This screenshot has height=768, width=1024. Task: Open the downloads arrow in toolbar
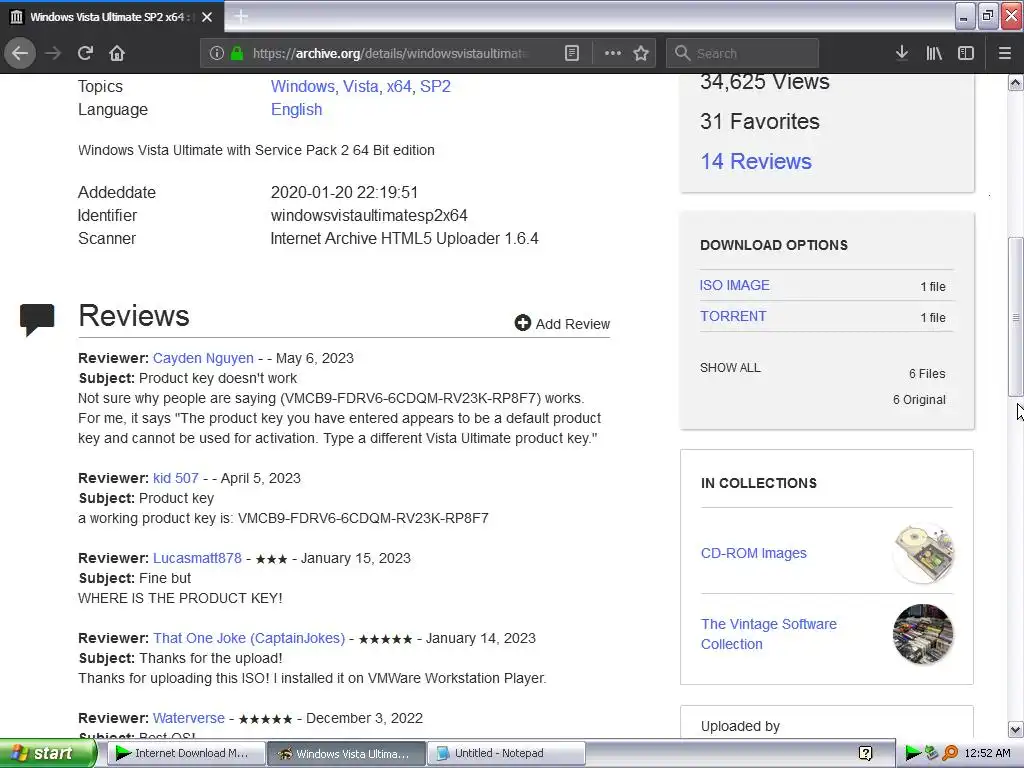click(901, 53)
